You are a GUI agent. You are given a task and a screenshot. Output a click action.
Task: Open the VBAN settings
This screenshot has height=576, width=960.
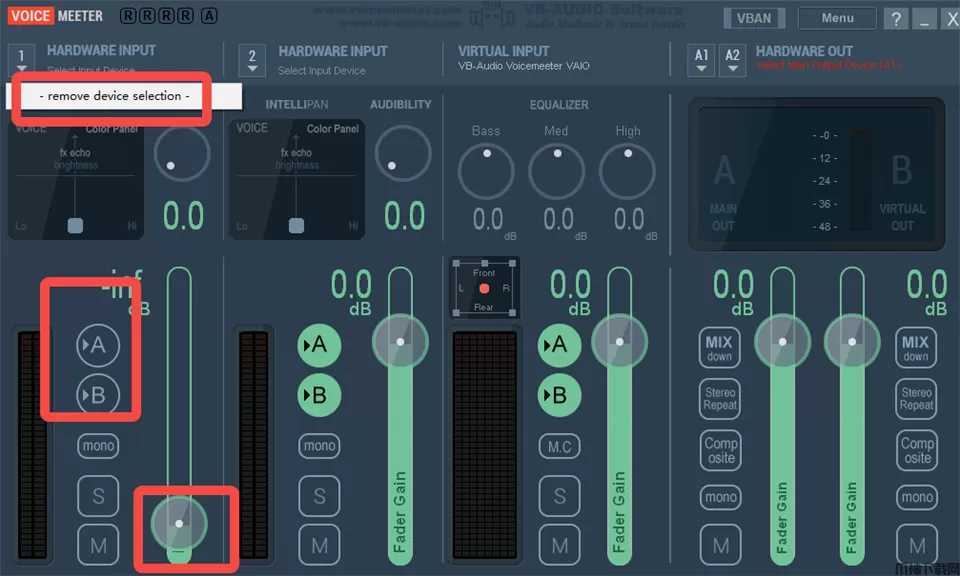[754, 18]
